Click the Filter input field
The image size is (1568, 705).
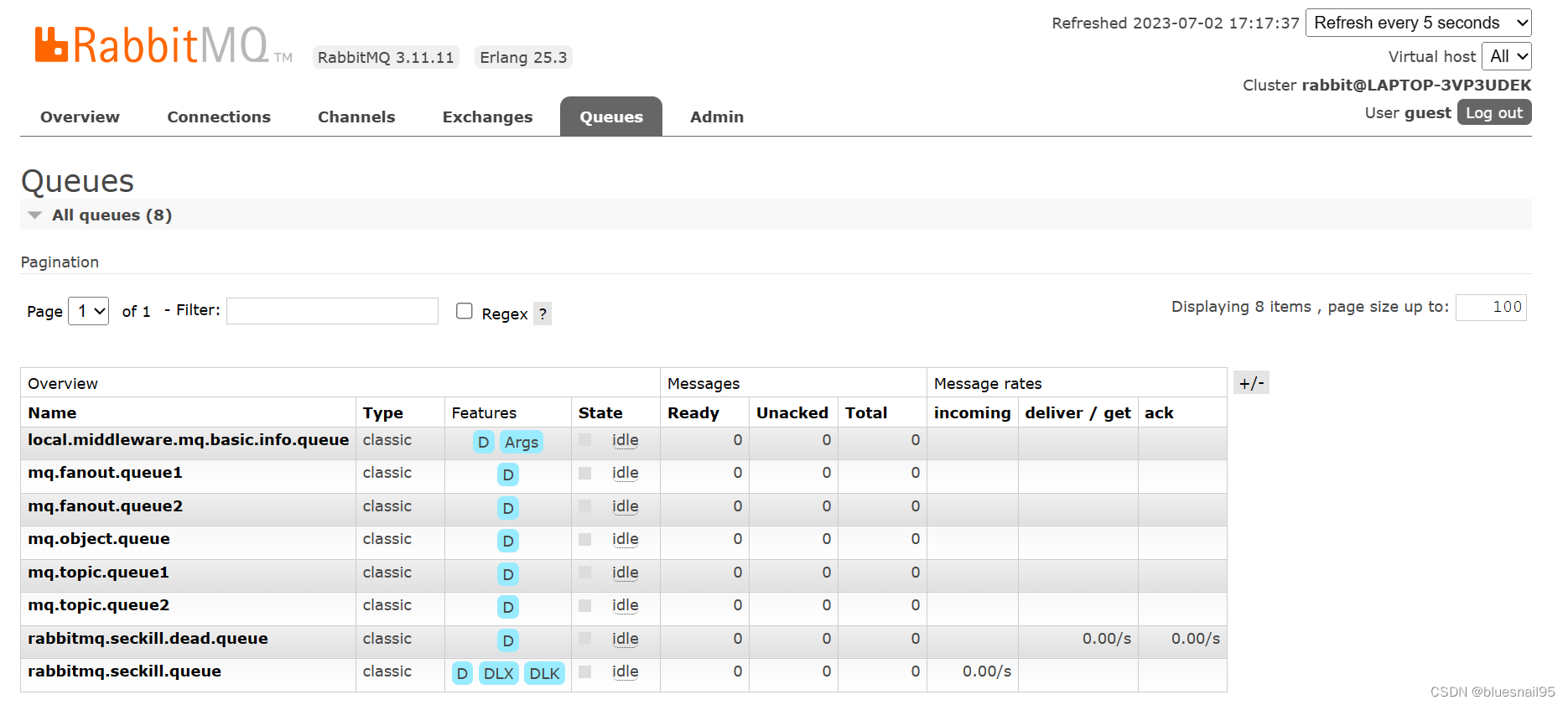(332, 311)
